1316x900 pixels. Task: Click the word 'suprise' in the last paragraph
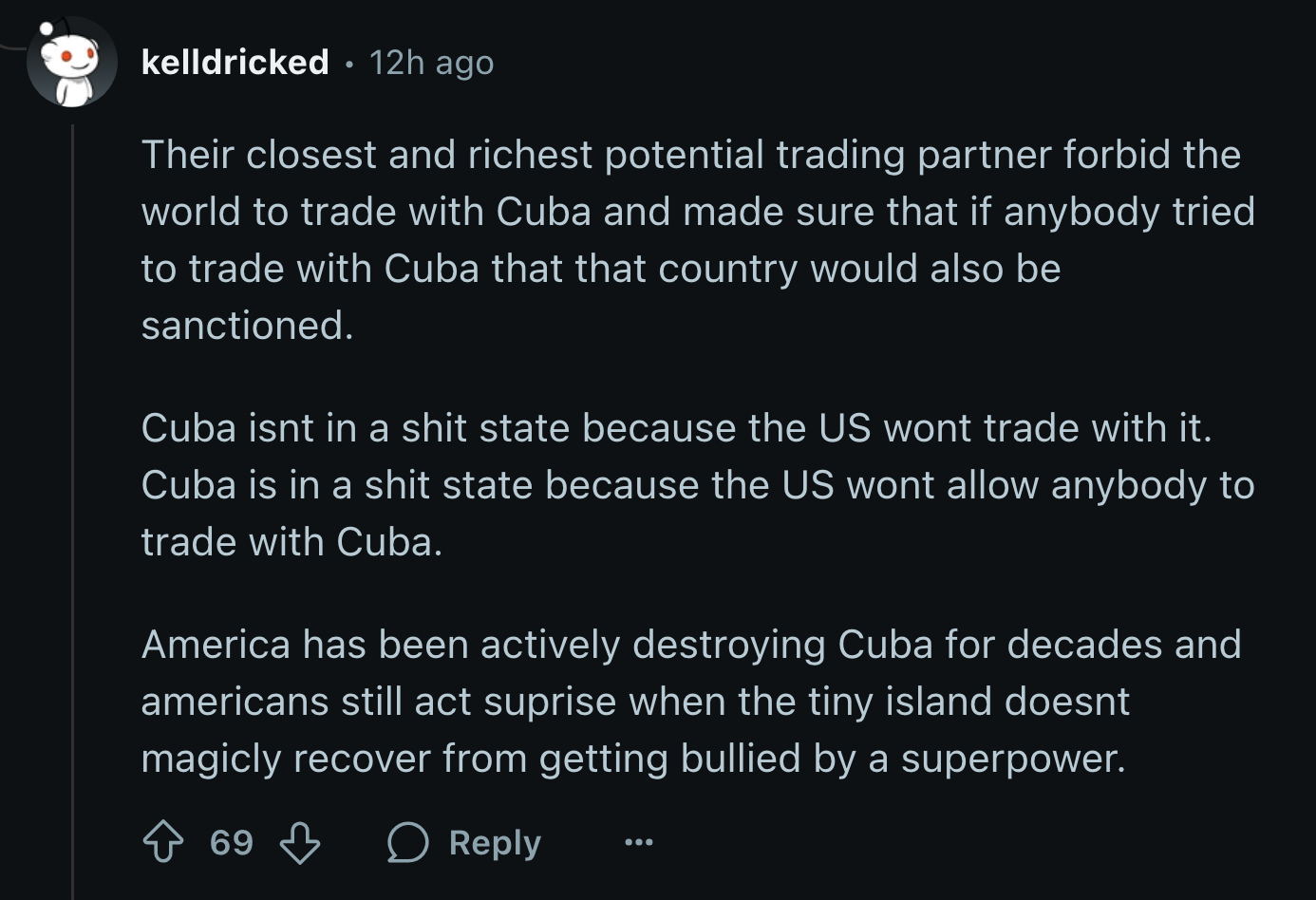coord(550,702)
